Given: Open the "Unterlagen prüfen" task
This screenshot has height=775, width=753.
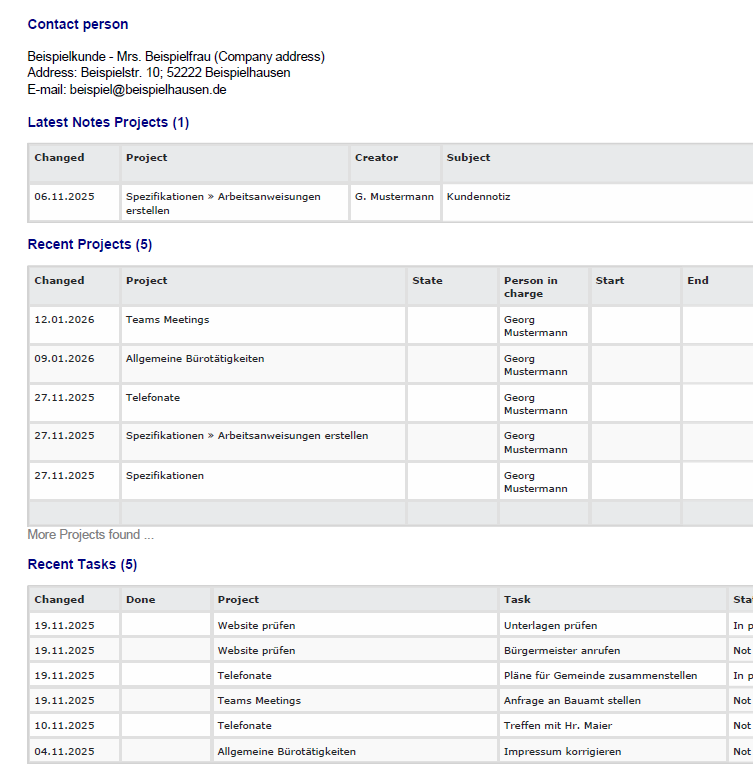Looking at the screenshot, I should coord(550,625).
